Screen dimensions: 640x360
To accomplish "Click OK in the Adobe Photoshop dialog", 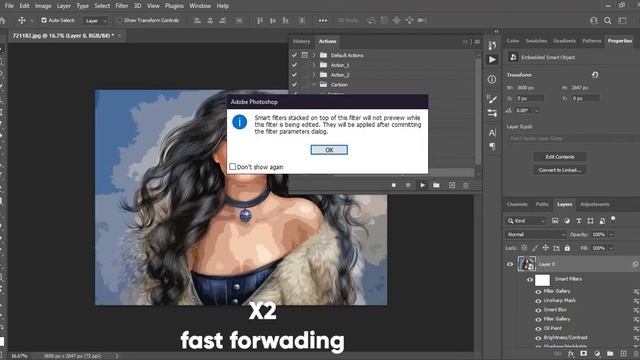I will [x=329, y=150].
